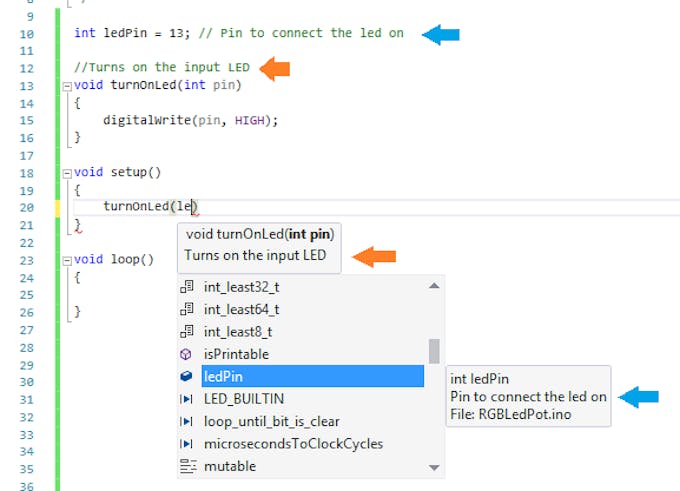This screenshot has height=491, width=680.
Task: Collapse the turnOnLed function block
Action: (x=67, y=85)
